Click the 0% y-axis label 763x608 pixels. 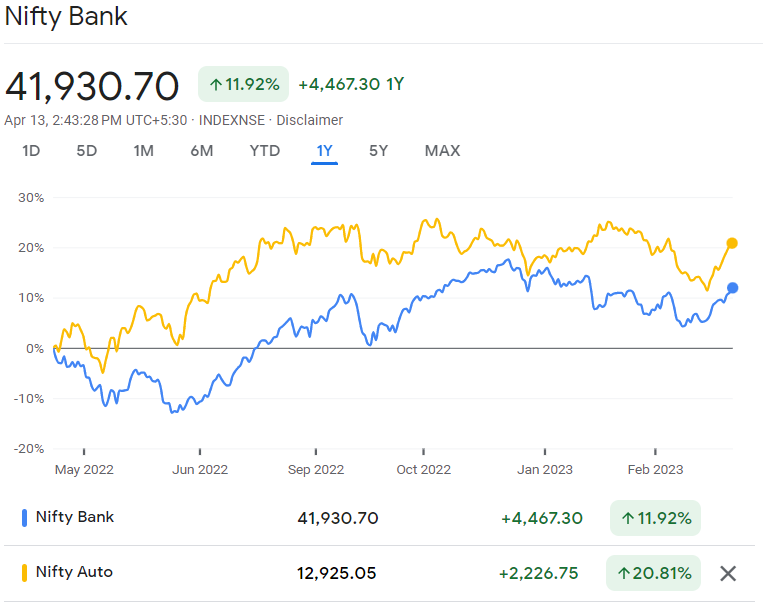pos(35,349)
